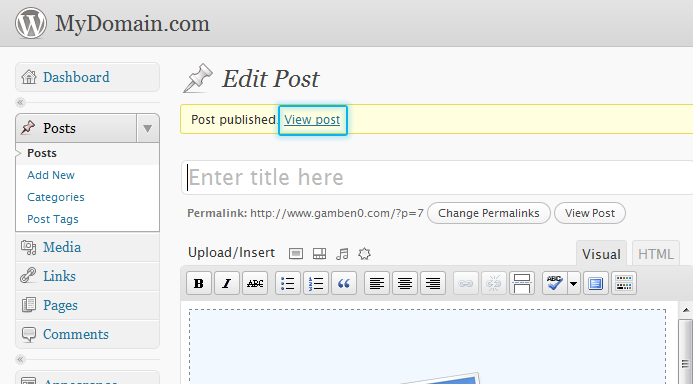Toggle Strikethrough formatting
693x384 pixels.
[x=255, y=283]
